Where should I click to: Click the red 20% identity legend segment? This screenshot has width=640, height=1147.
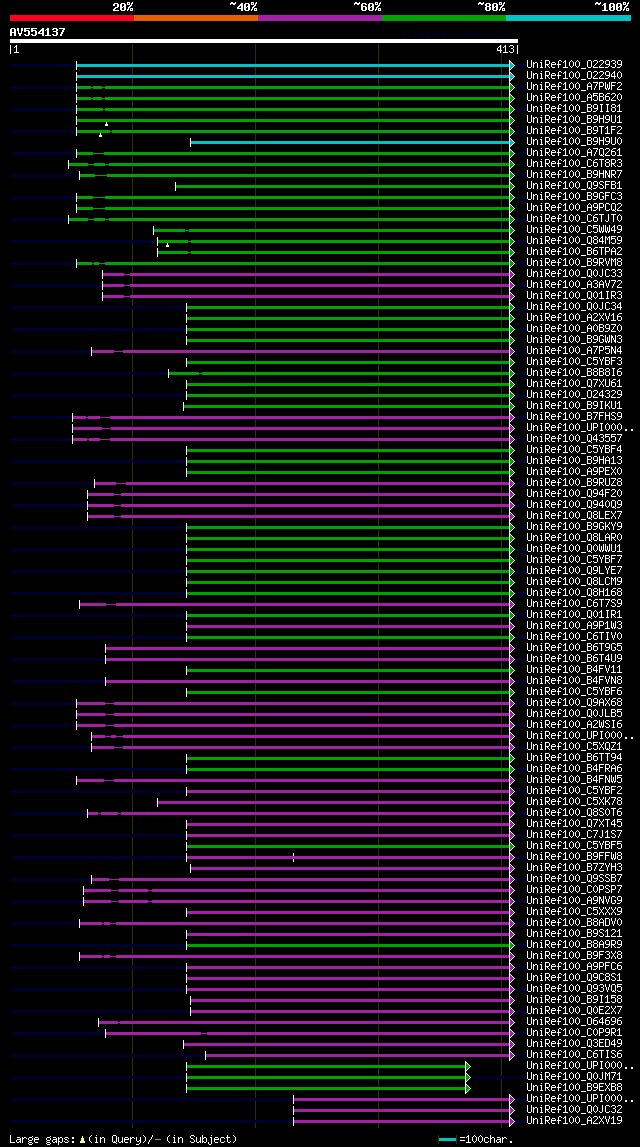tap(72, 17)
